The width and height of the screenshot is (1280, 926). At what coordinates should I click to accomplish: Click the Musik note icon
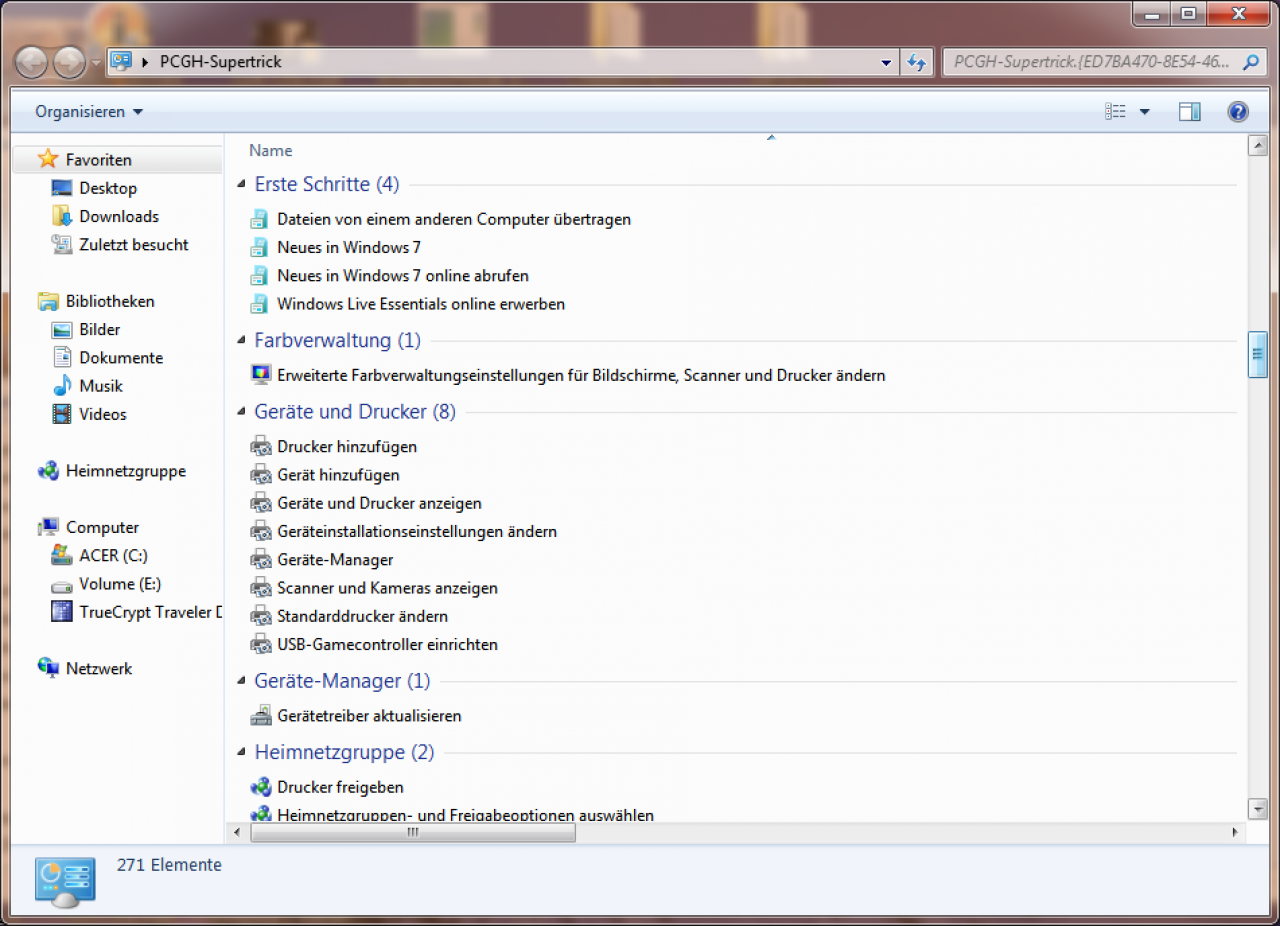pyautogui.click(x=62, y=386)
